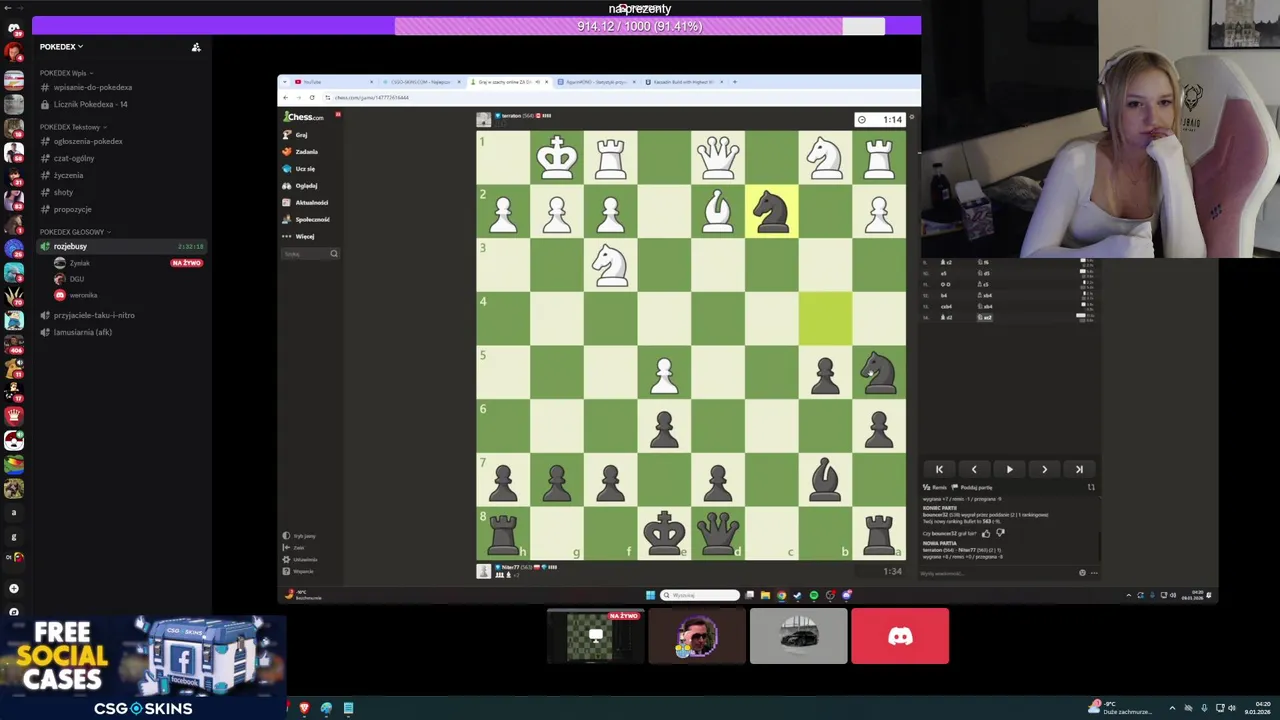Collapse the POKEDEX Wpis category
The height and width of the screenshot is (720, 1280).
pos(65,73)
